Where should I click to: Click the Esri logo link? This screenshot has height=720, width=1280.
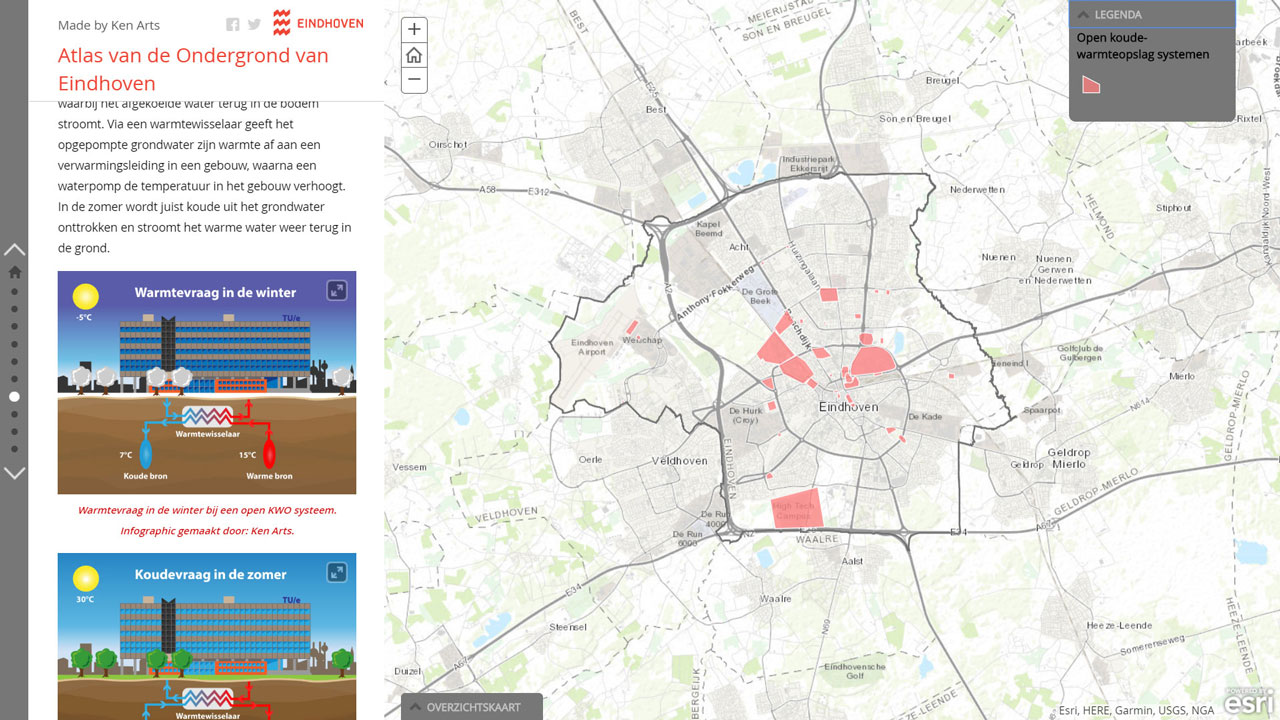1249,702
